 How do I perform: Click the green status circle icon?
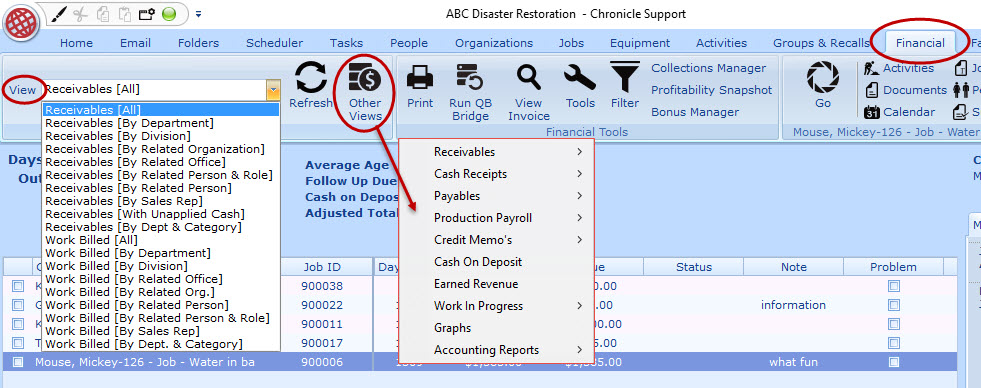tap(168, 14)
